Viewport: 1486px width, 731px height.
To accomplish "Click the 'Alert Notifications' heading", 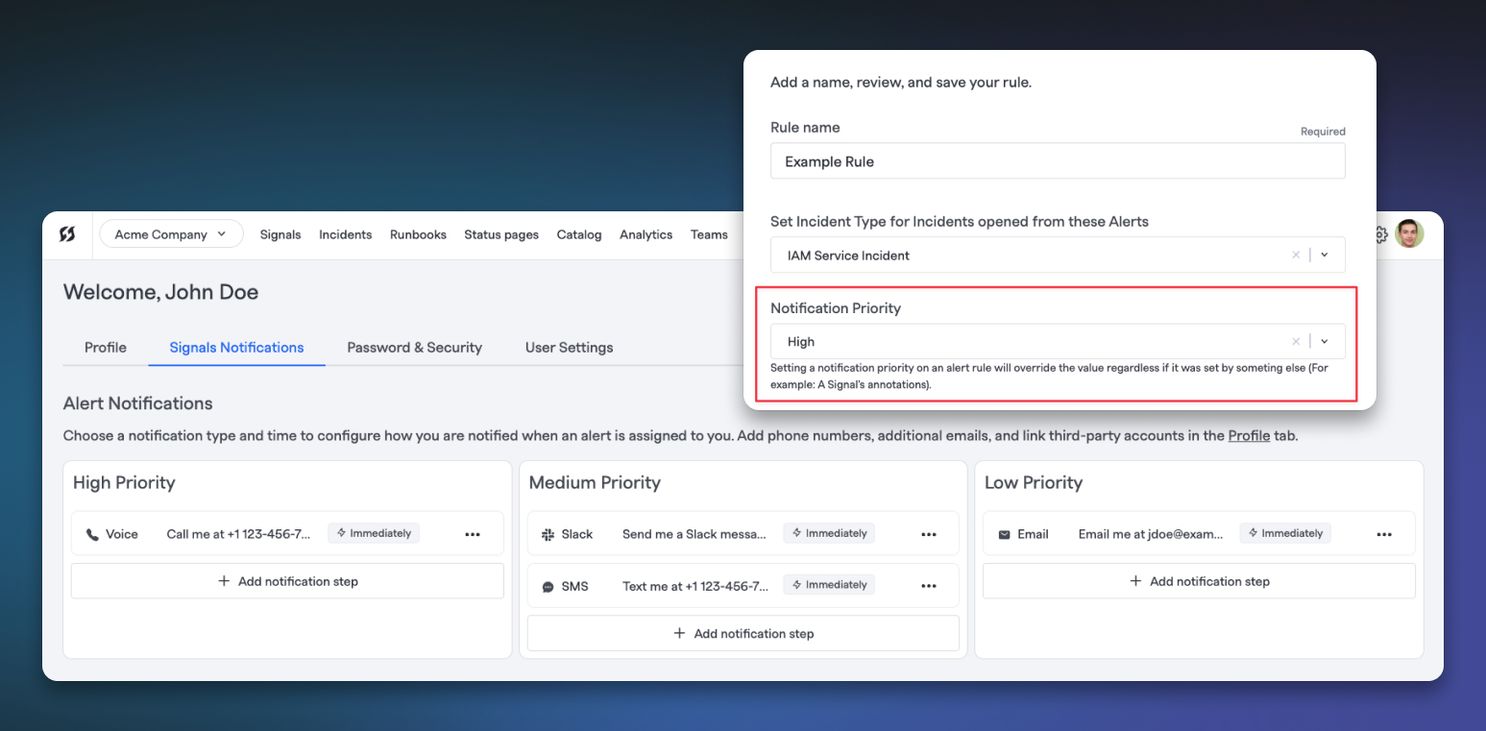I will (138, 403).
